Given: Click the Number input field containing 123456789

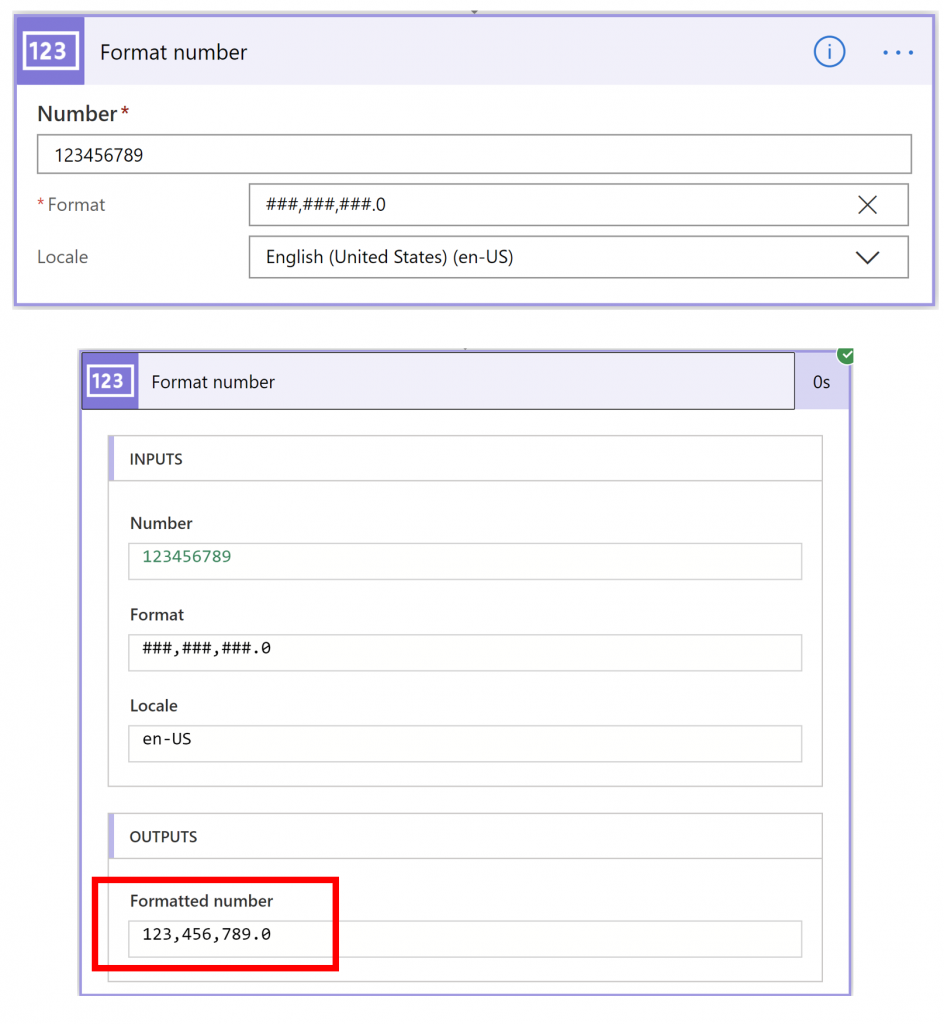Looking at the screenshot, I should click(x=474, y=154).
